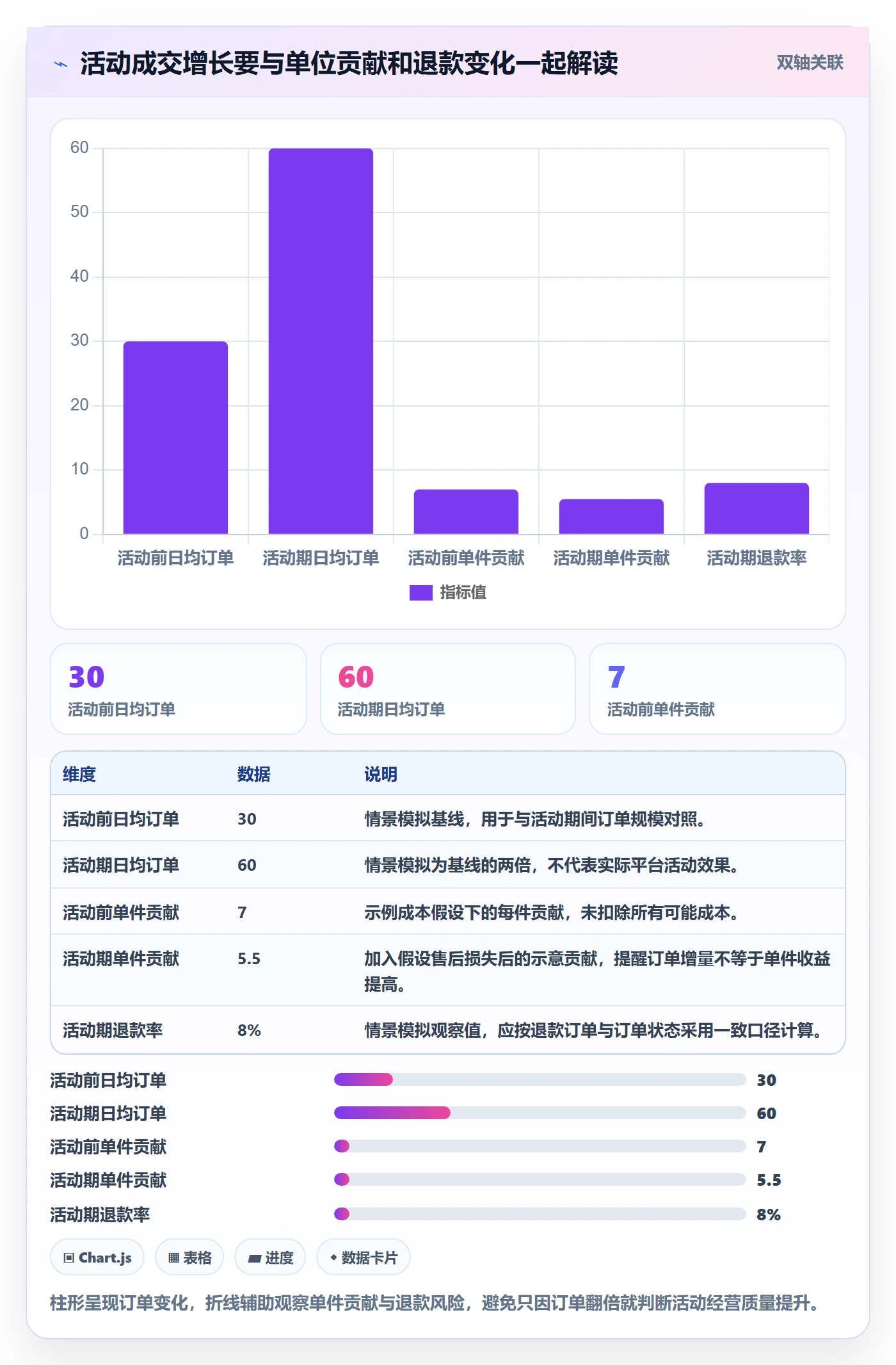Click the title 活动成交增长要与单位贡献和退款变化一起解读

pos(349,63)
